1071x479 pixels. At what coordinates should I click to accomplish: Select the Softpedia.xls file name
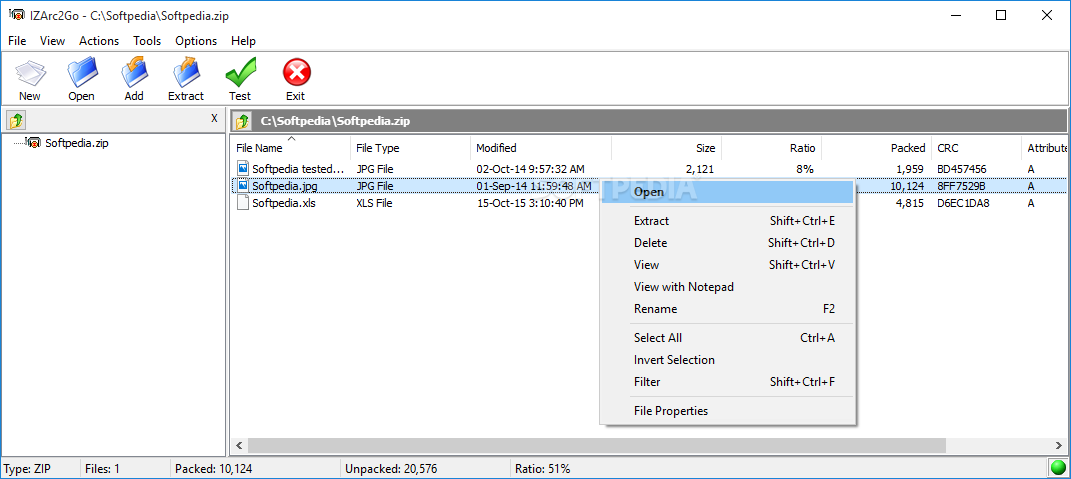click(x=284, y=203)
